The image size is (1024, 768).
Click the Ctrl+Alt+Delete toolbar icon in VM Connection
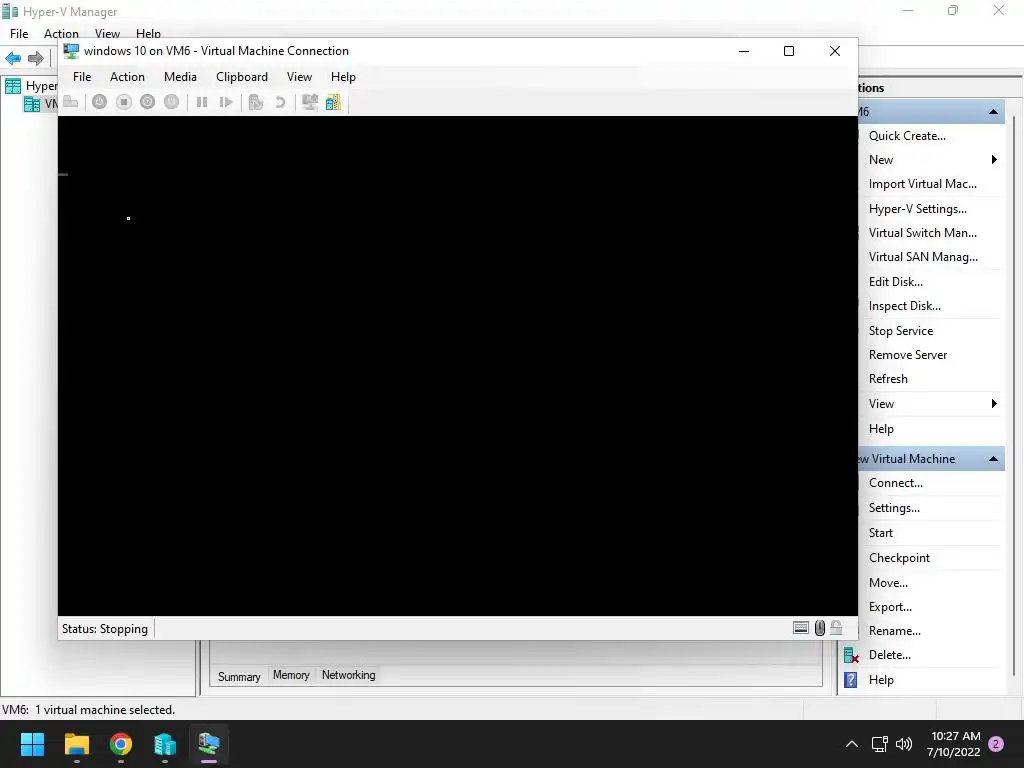[71, 102]
